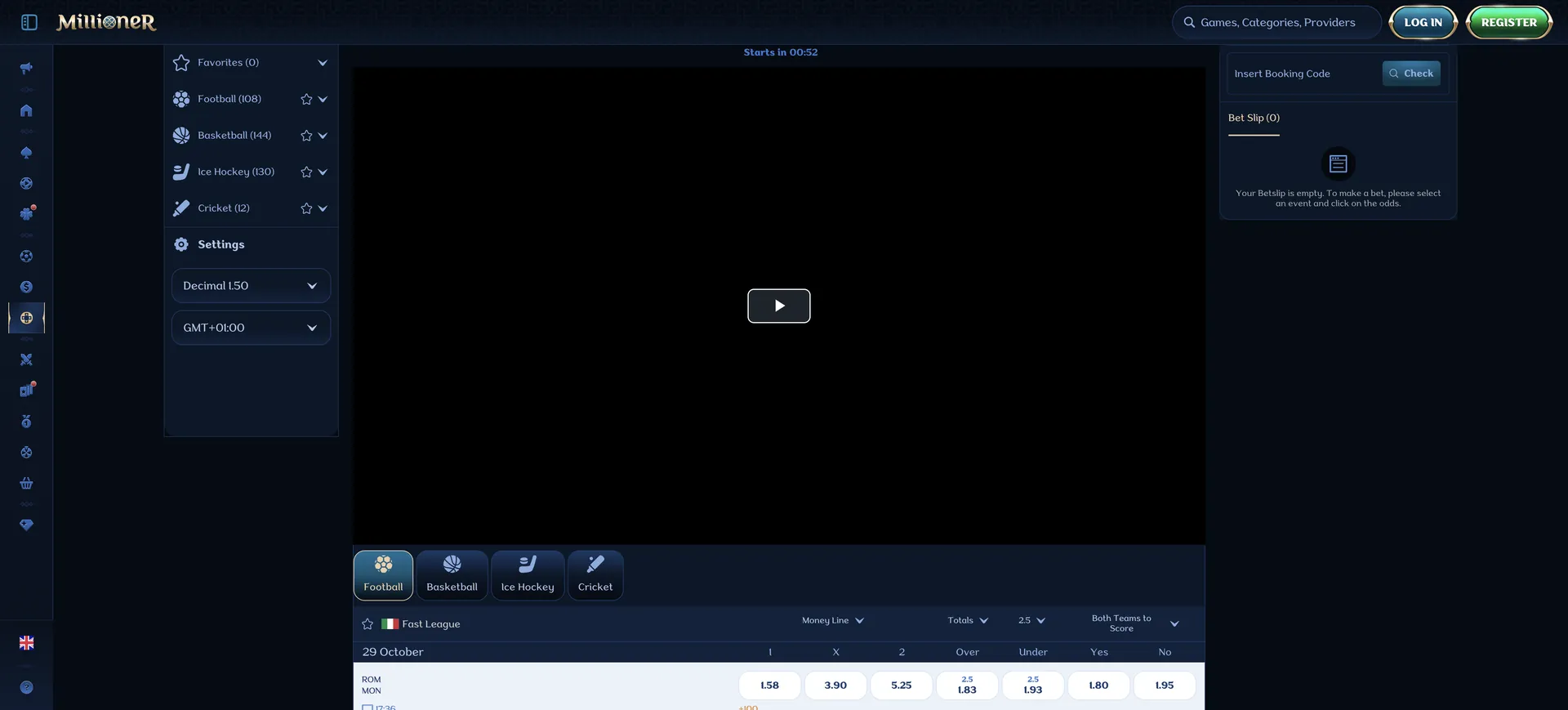Image resolution: width=1568 pixels, height=710 pixels.
Task: Click the REGISTER button
Action: coord(1509,23)
